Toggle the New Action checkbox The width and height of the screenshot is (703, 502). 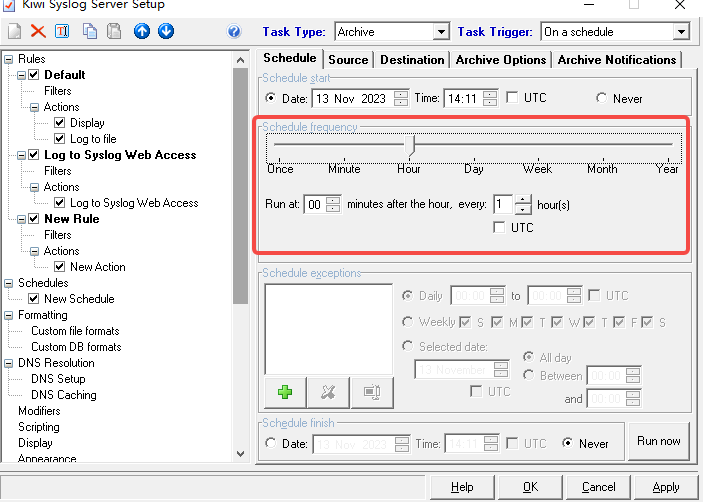coord(60,267)
